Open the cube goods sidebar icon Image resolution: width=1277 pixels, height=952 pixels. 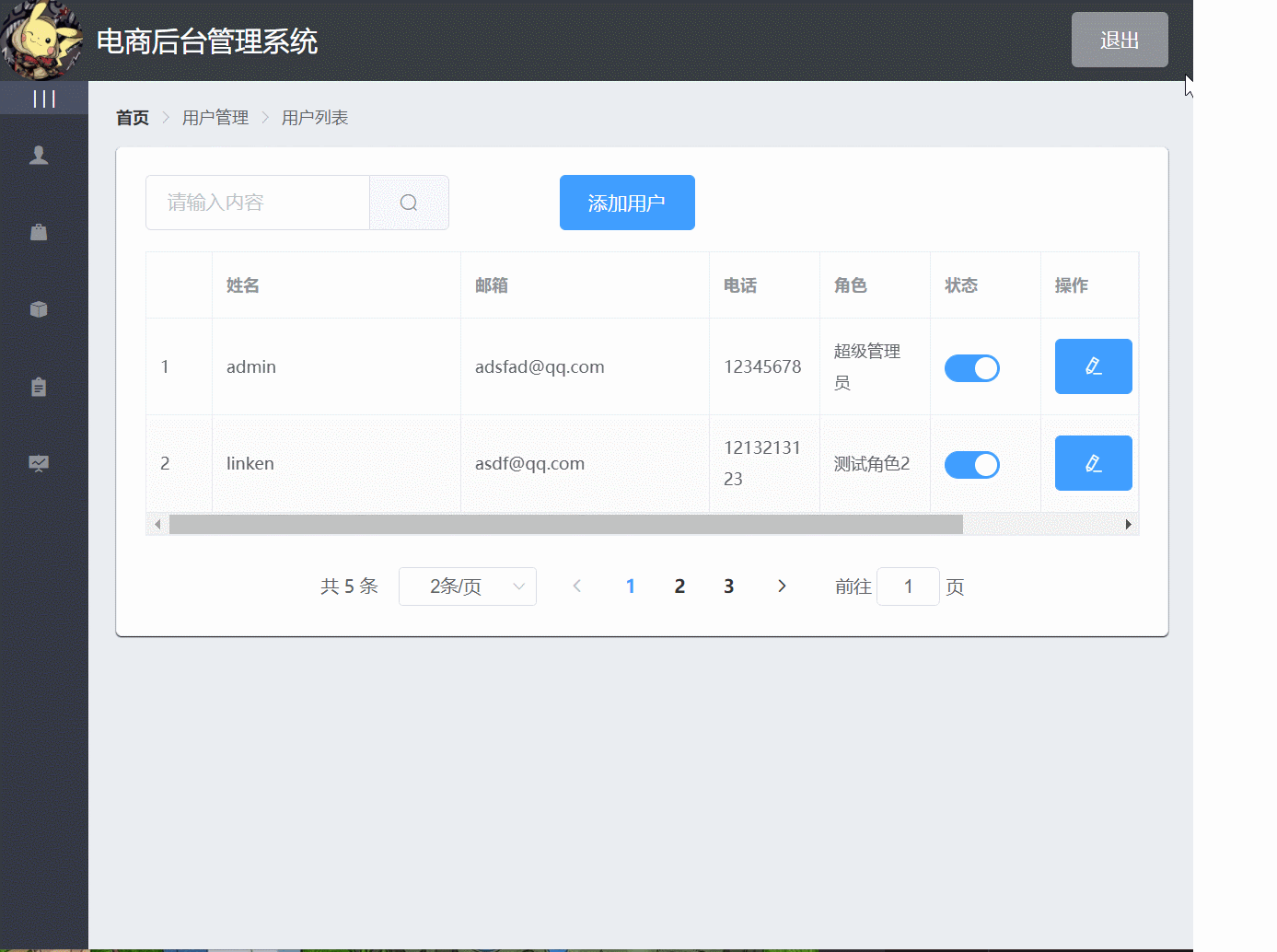coord(39,309)
